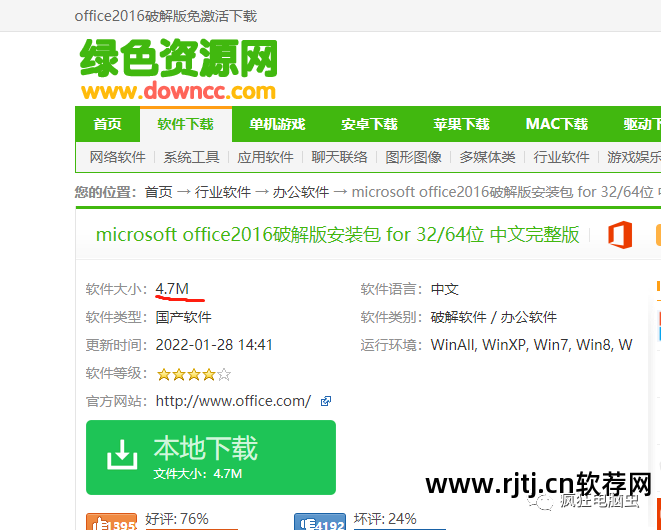661x530 pixels.
Task: Go to the 苹果下载 tab
Action: coord(461,124)
